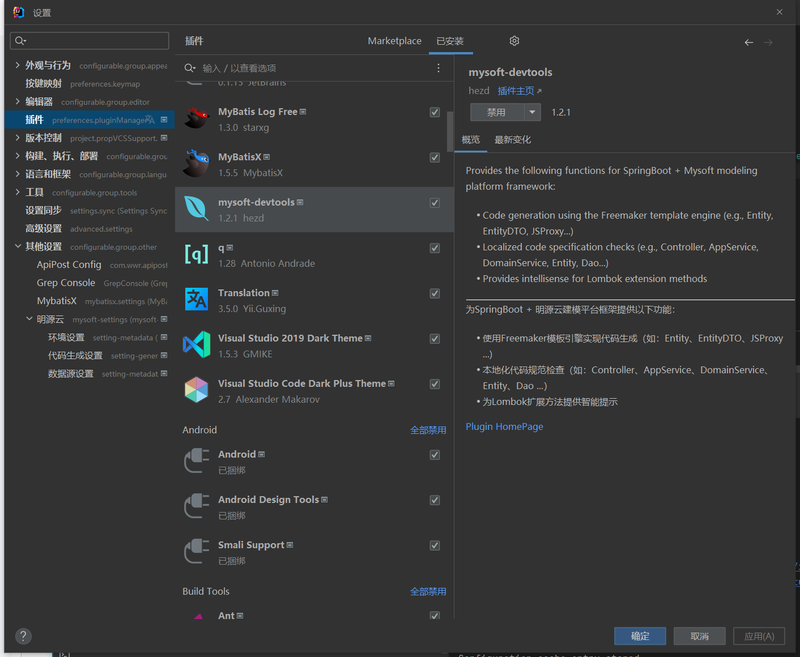Open the plugin settings gear menu
This screenshot has width=800, height=657.
coord(514,41)
